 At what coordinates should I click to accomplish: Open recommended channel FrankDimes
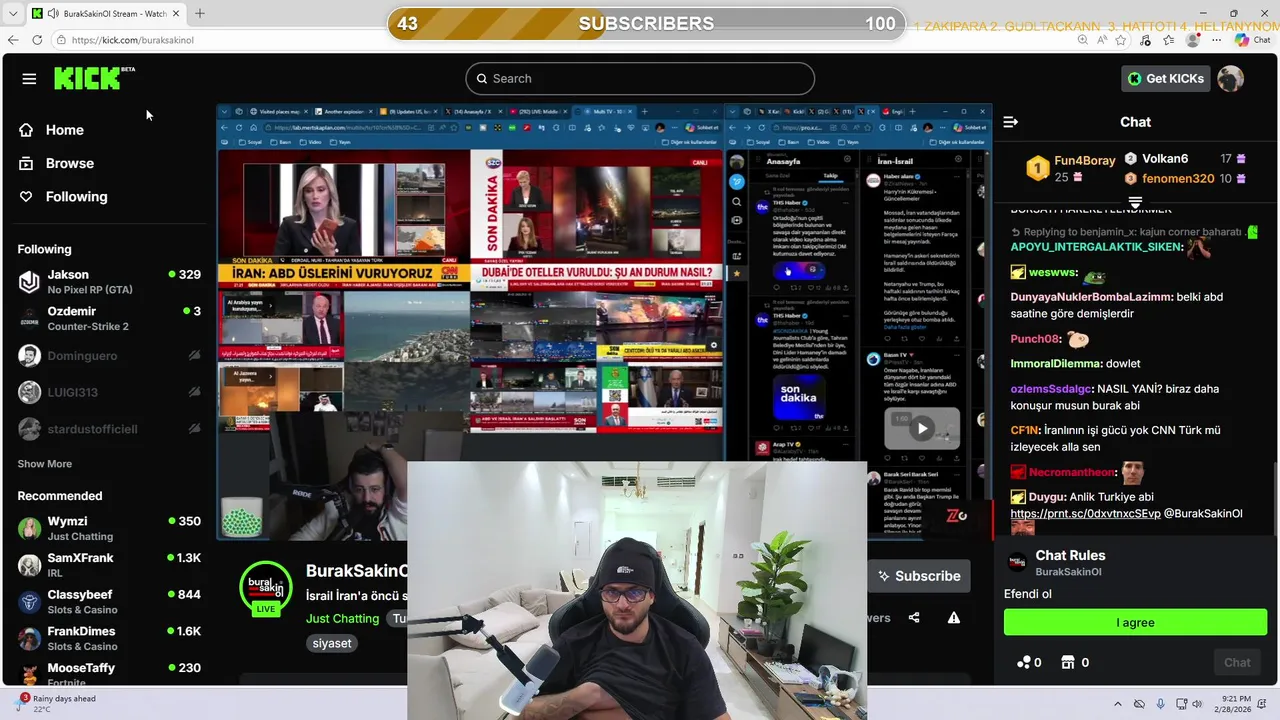click(x=109, y=638)
